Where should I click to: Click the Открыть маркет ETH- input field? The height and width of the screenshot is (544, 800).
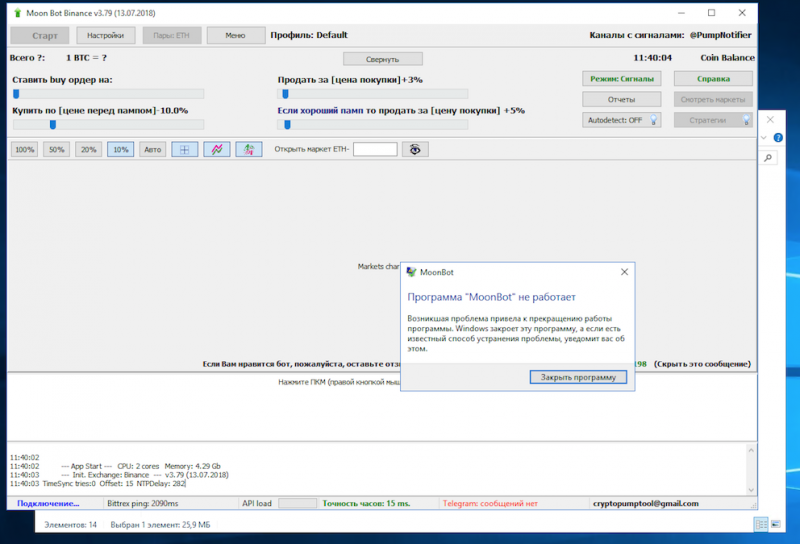[x=375, y=149]
